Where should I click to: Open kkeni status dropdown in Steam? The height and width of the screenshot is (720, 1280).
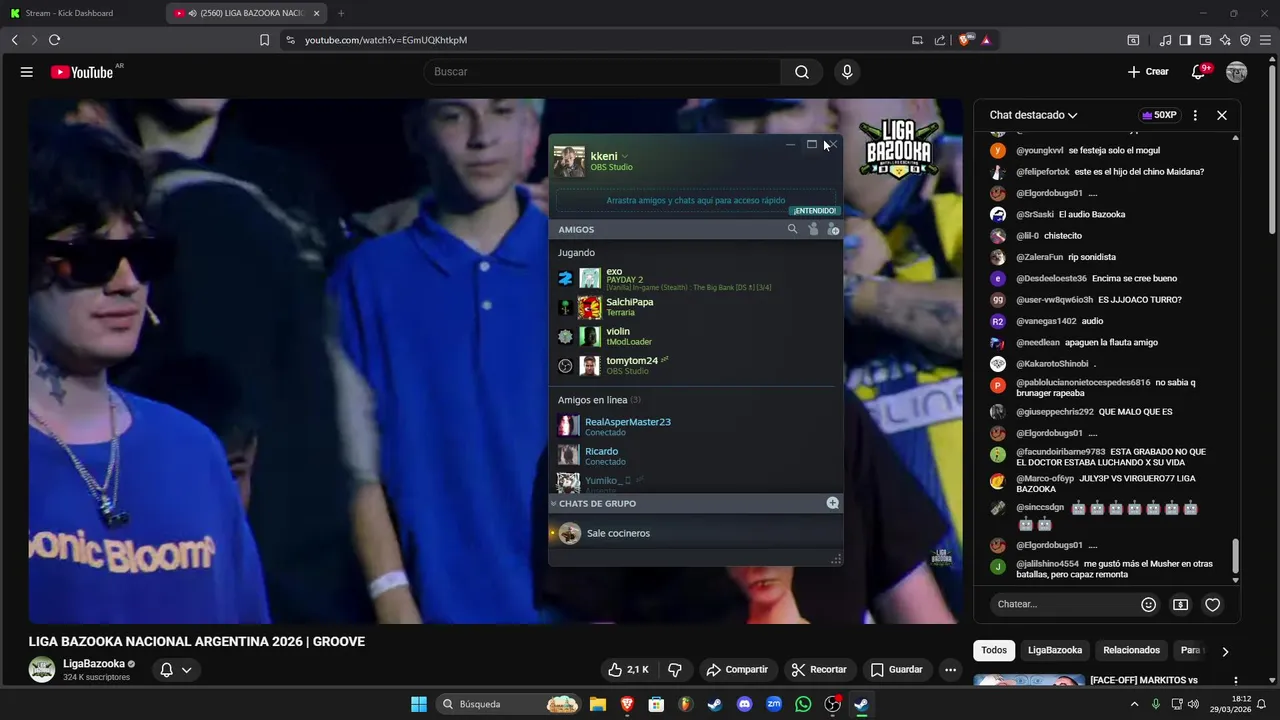pos(625,156)
